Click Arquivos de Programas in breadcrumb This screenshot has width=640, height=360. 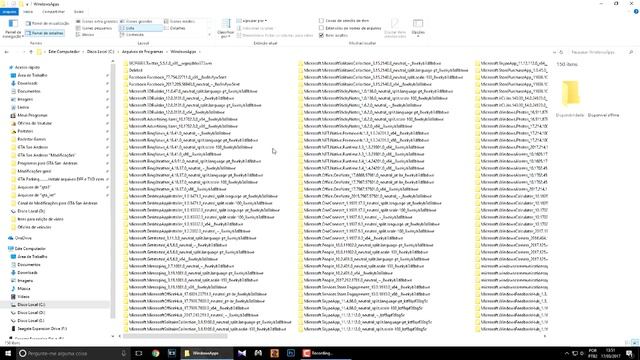click(142, 52)
